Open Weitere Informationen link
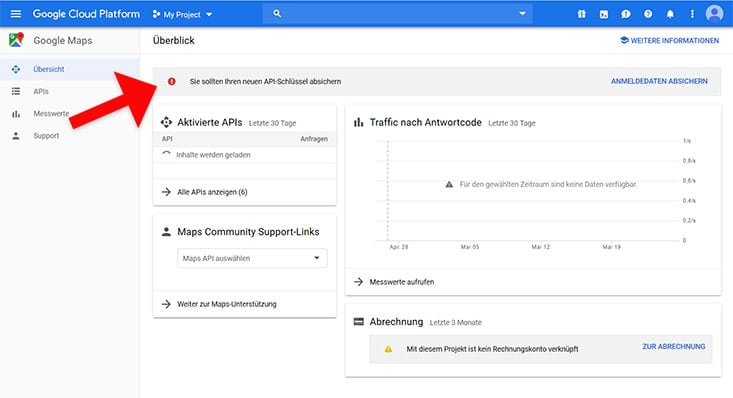Image resolution: width=733 pixels, height=398 pixels. [669, 41]
